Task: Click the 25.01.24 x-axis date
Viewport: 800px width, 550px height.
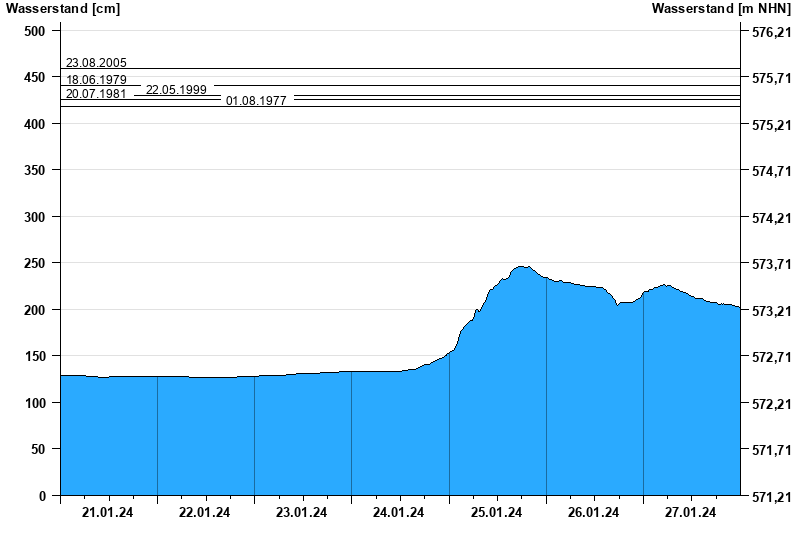Action: tap(497, 513)
